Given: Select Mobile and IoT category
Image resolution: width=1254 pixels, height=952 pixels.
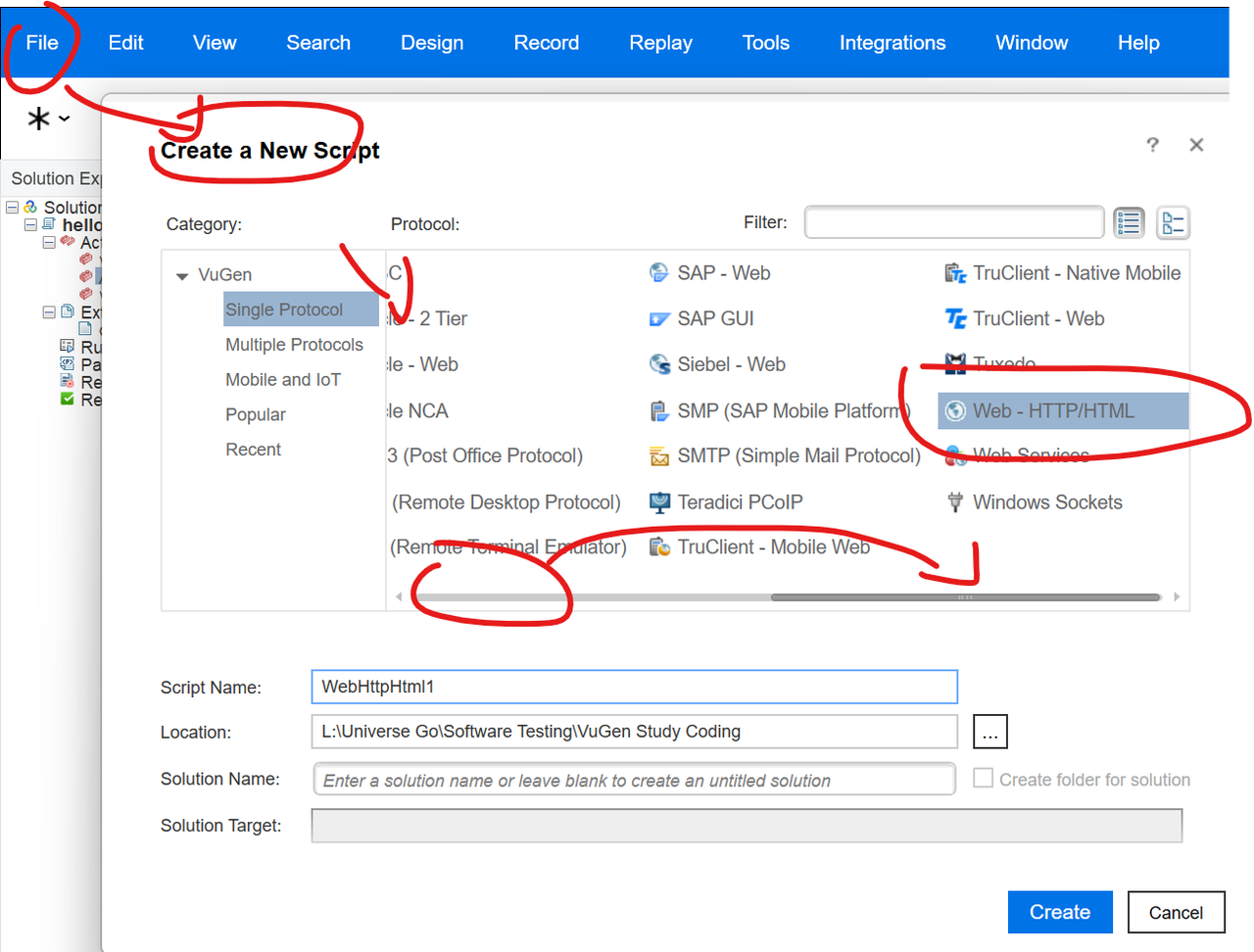Looking at the screenshot, I should (x=283, y=380).
